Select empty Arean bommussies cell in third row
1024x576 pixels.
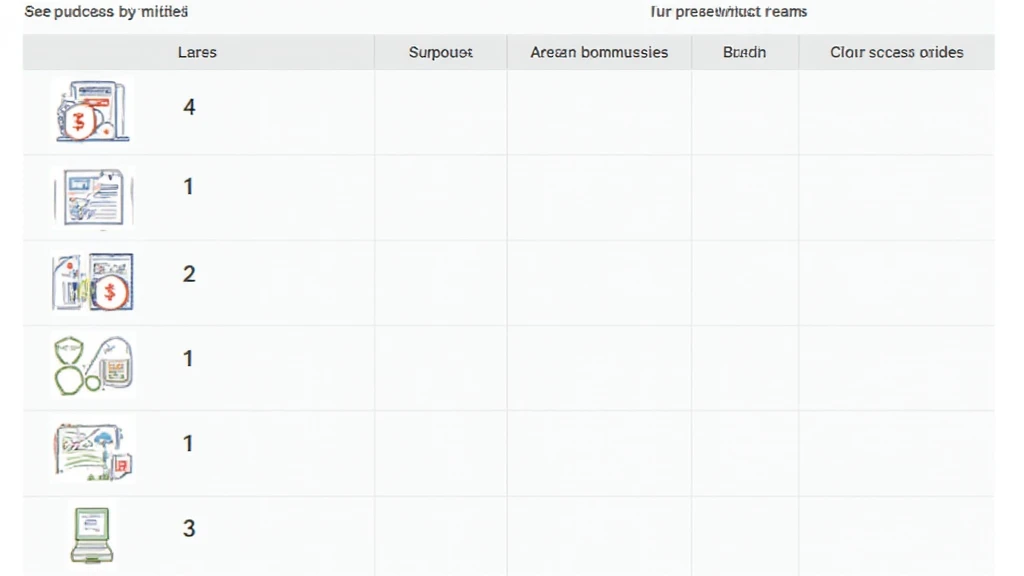tap(599, 283)
